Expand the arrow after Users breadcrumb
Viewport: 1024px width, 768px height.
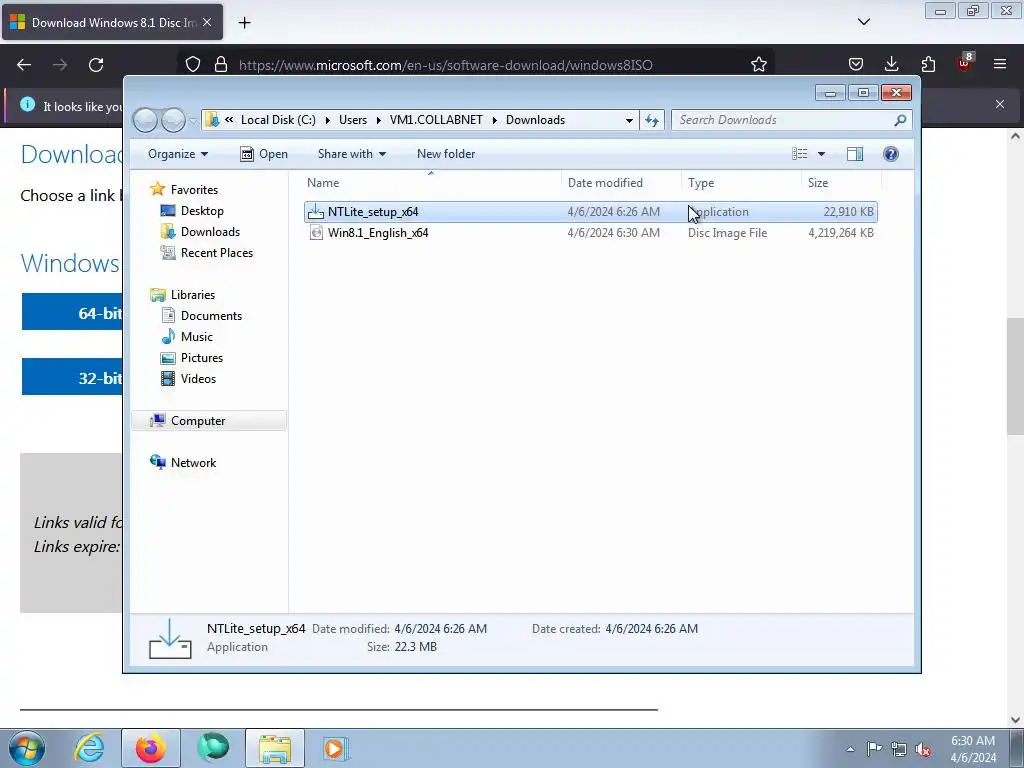coord(378,120)
